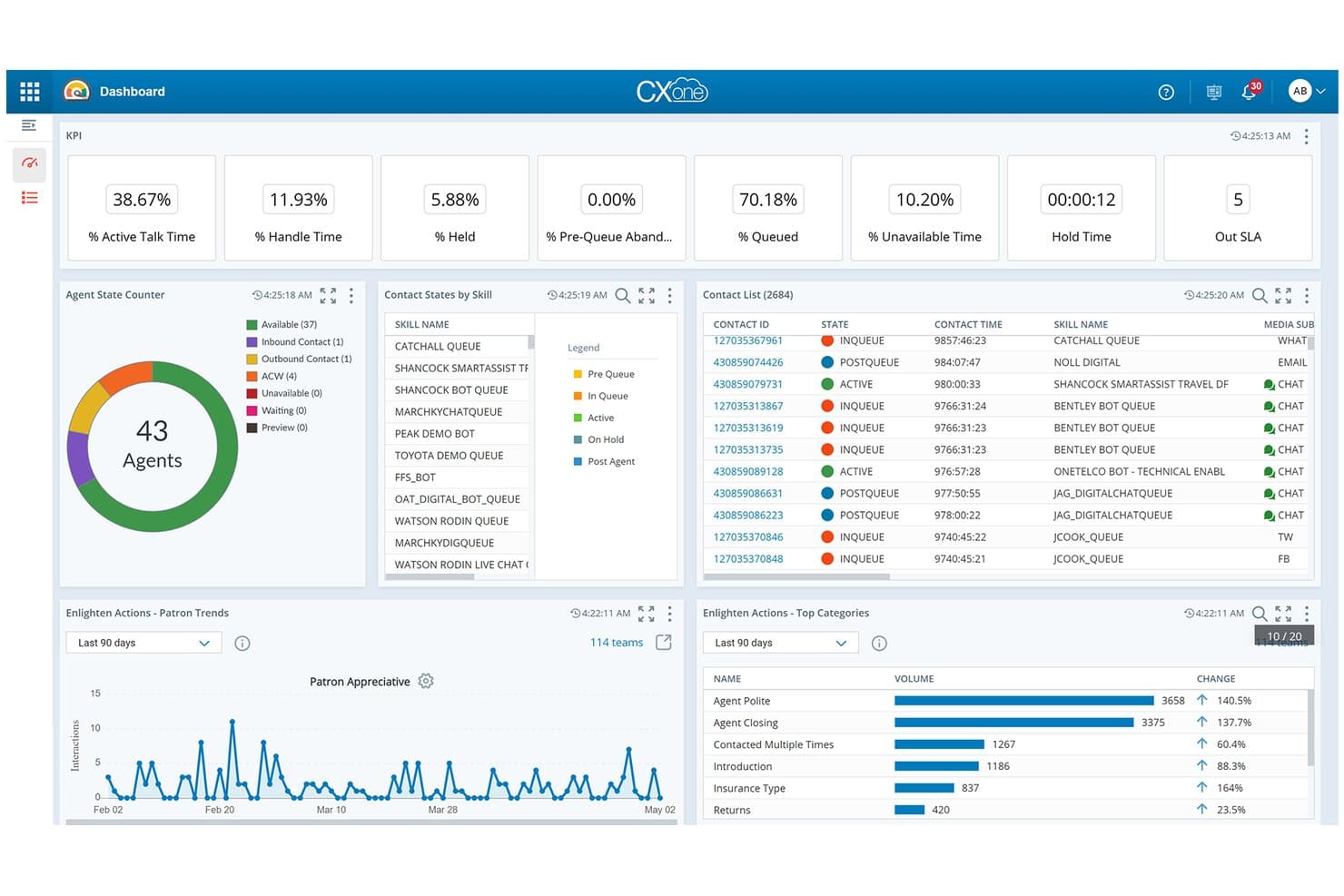
Task: Open Patron Trends three-dot options menu
Action: 670,614
